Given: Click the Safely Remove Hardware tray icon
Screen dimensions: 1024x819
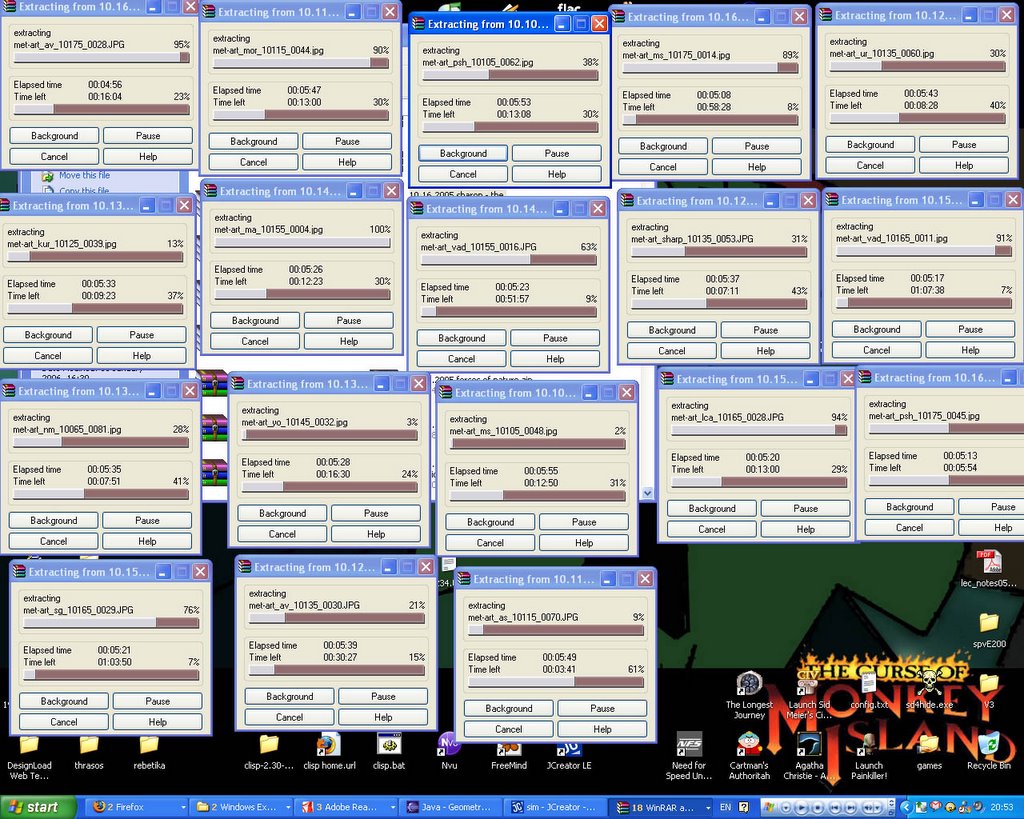Looking at the screenshot, I should 921,807.
